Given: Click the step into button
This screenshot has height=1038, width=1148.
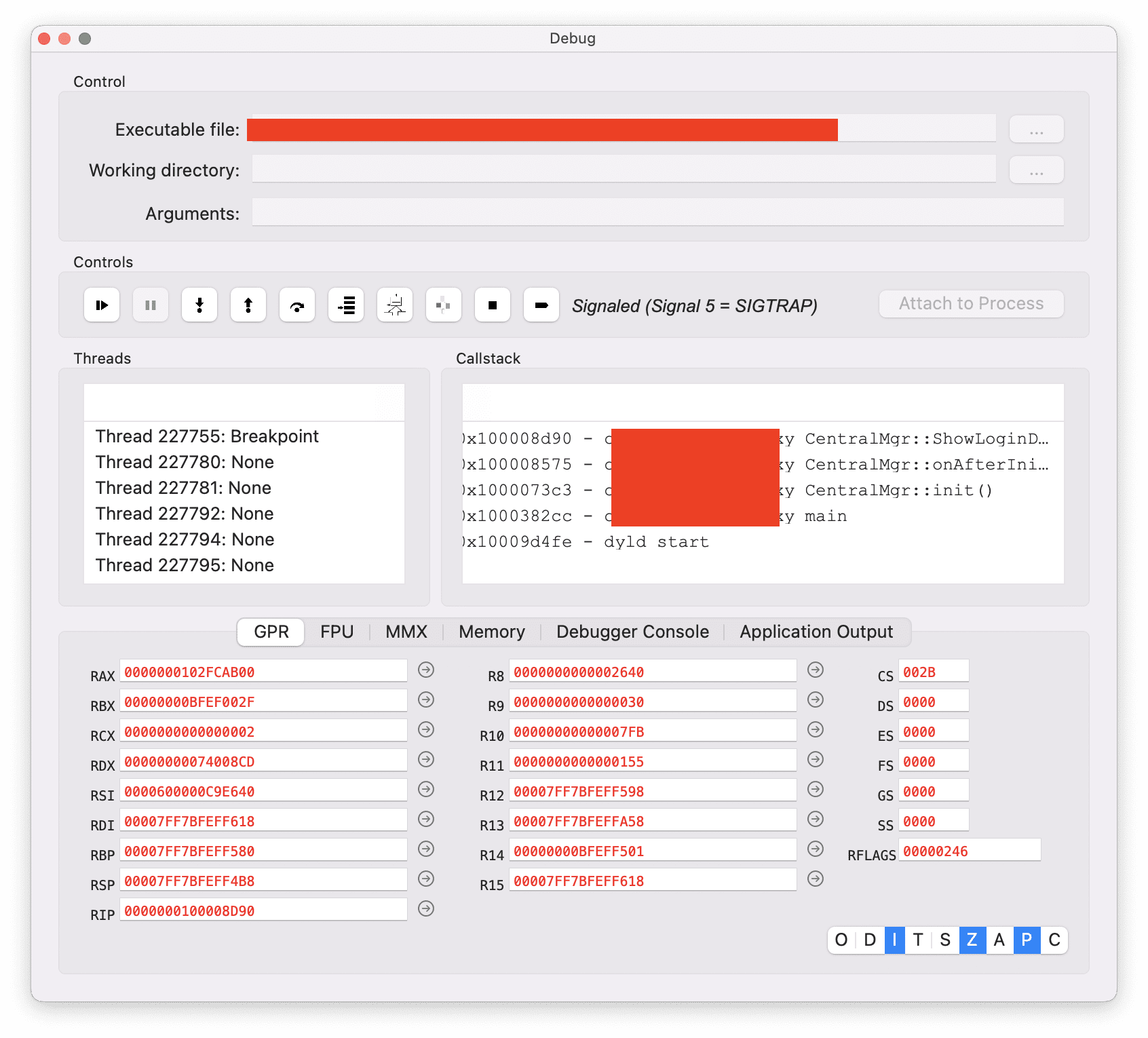Looking at the screenshot, I should (x=199, y=305).
